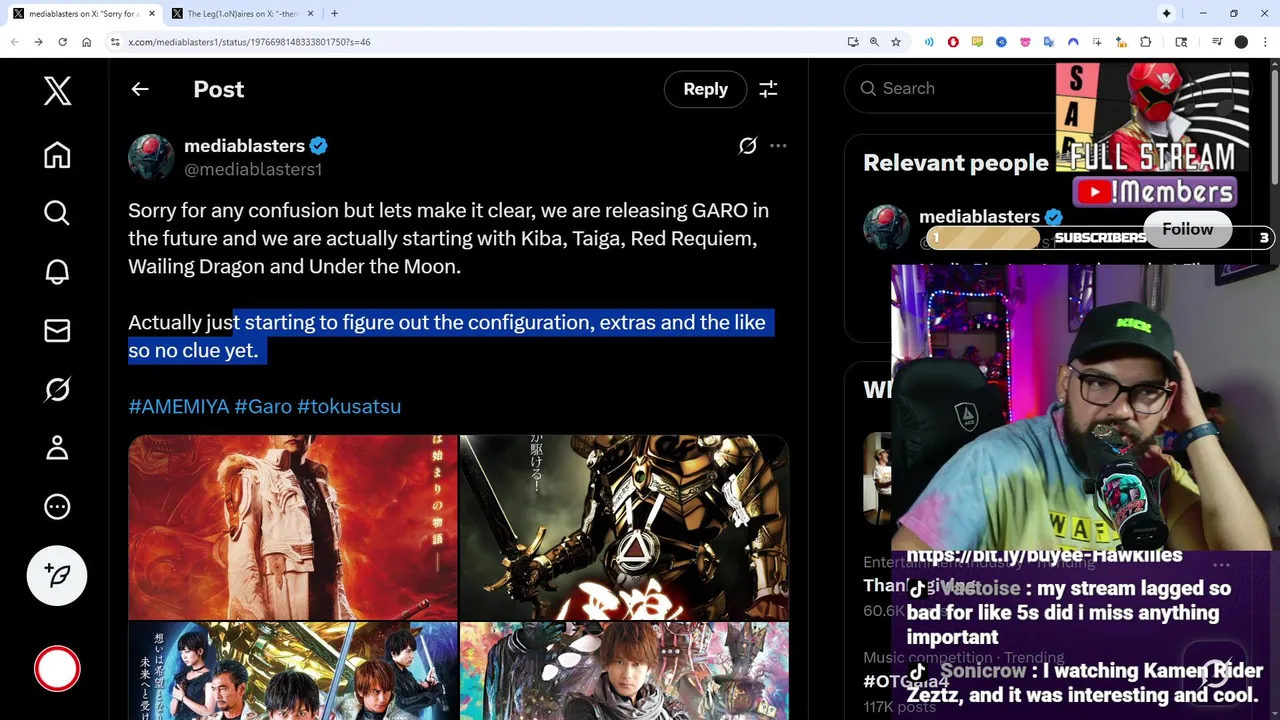Go to Home in X sidebar

coord(57,155)
